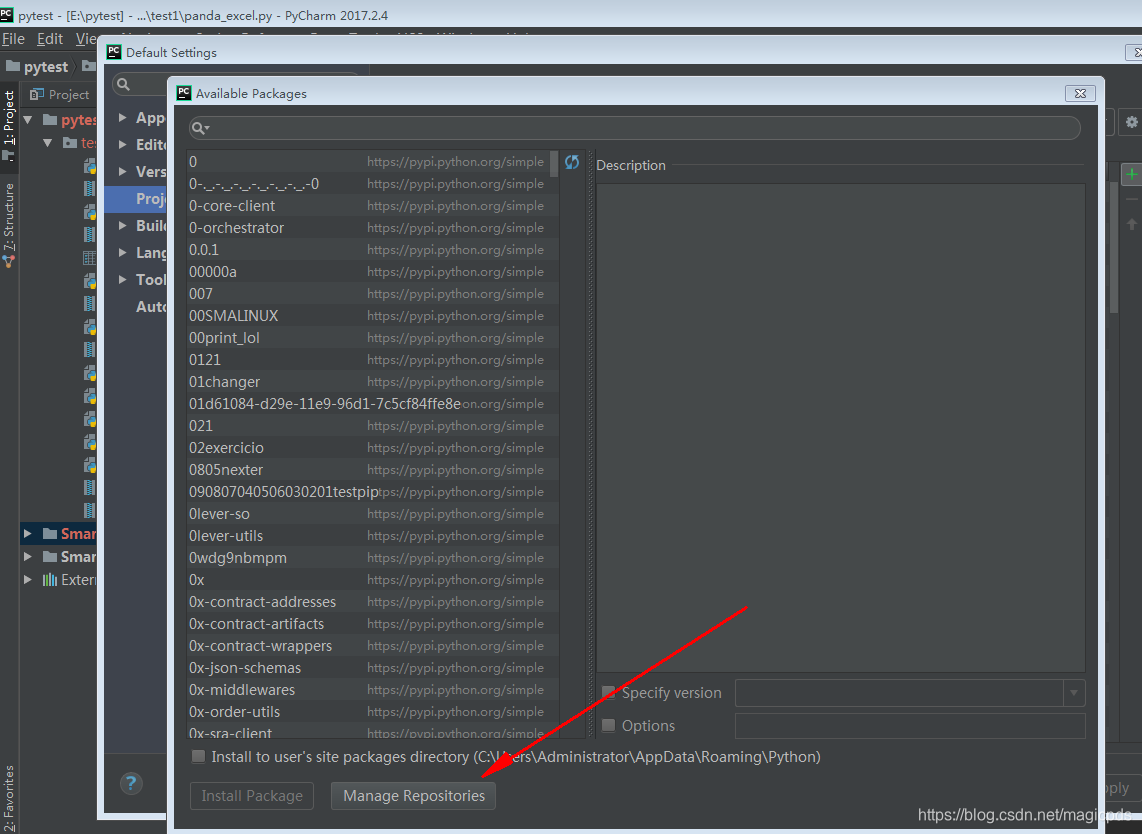Expand the Buil settings category
1142x834 pixels.
point(122,225)
